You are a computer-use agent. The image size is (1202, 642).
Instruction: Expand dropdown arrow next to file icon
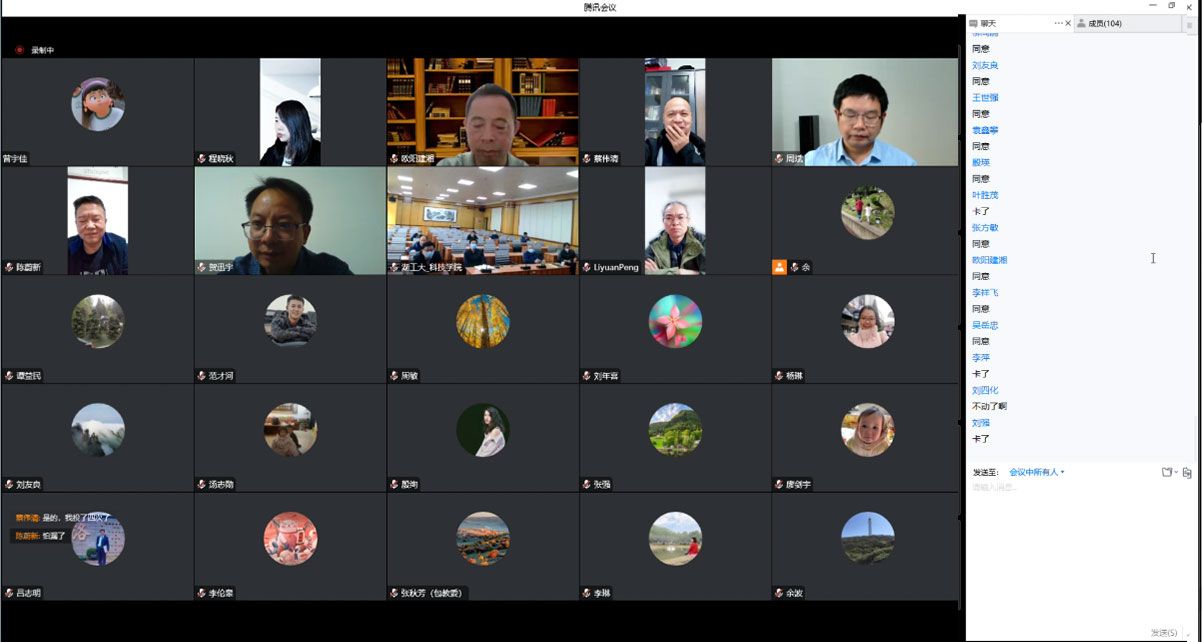click(1175, 472)
